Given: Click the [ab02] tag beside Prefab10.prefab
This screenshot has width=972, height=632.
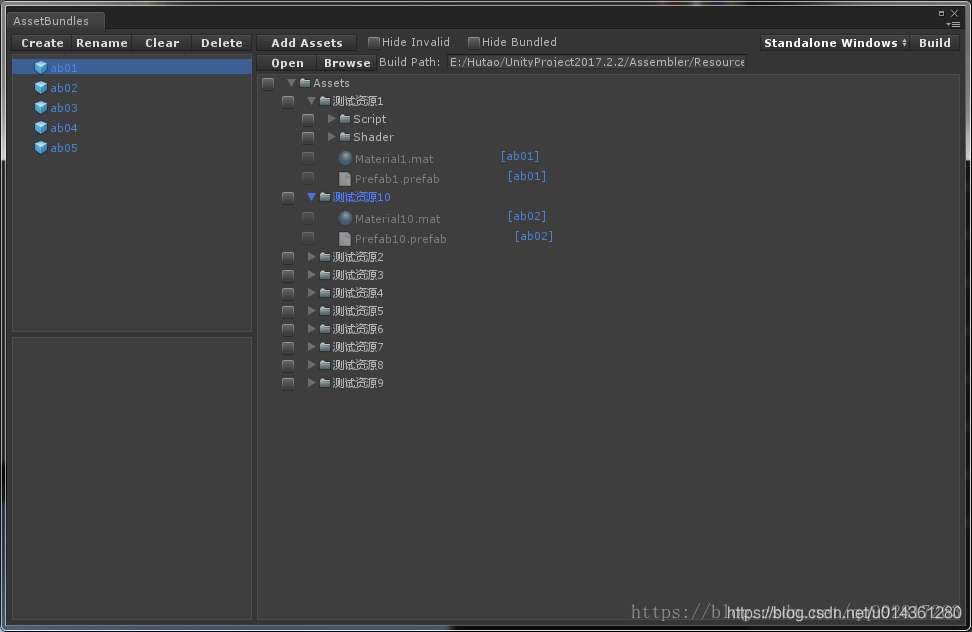Looking at the screenshot, I should (534, 236).
